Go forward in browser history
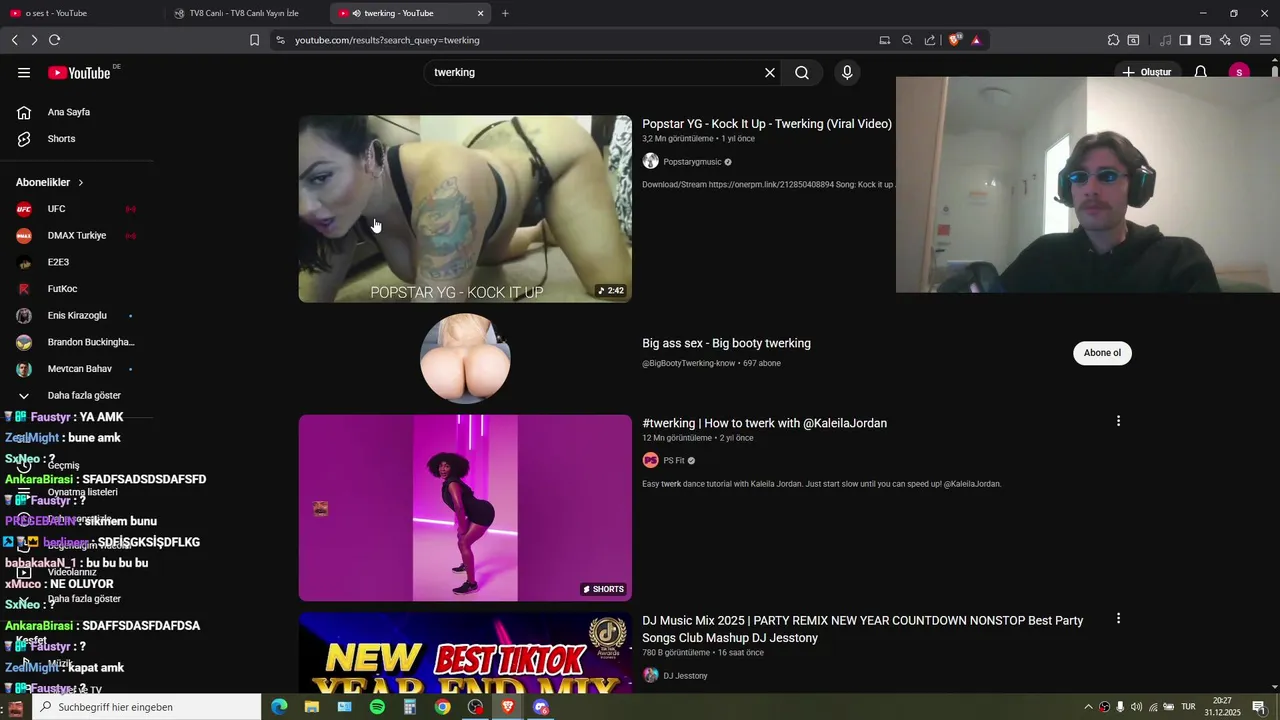Screen dimensions: 1280x720 click(x=34, y=40)
